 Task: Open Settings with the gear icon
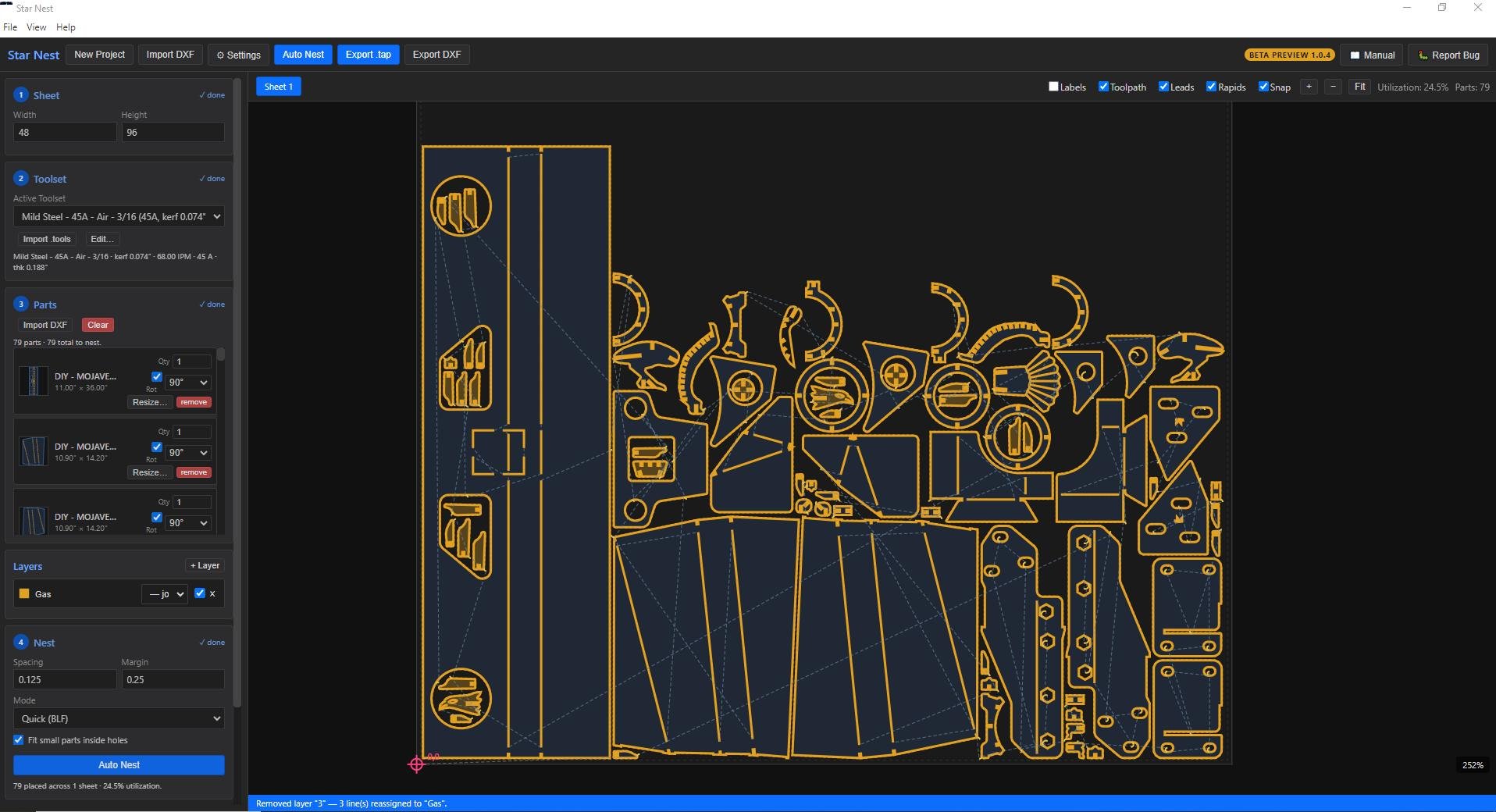pos(238,55)
